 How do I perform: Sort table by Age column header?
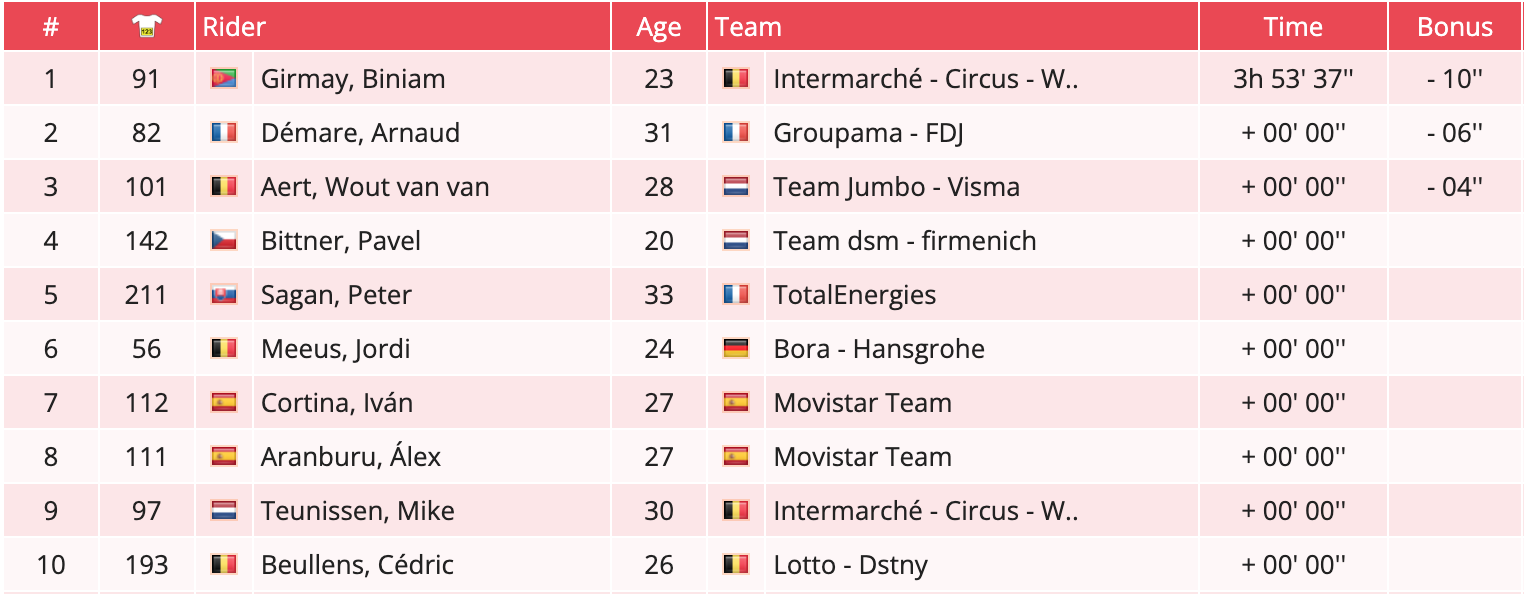click(658, 28)
